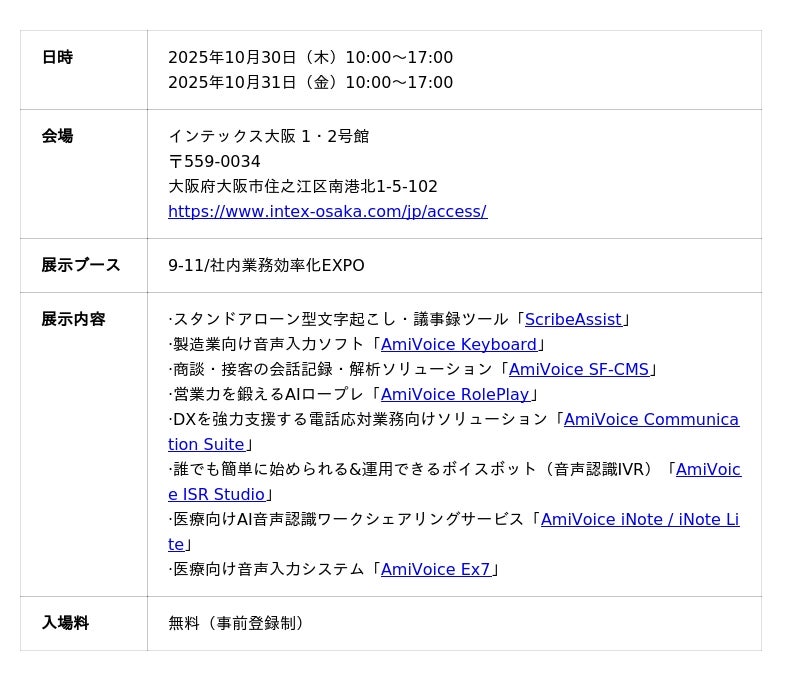Click the AmiVoice ISR Studio link
The height and width of the screenshot is (681, 800).
pos(707,470)
